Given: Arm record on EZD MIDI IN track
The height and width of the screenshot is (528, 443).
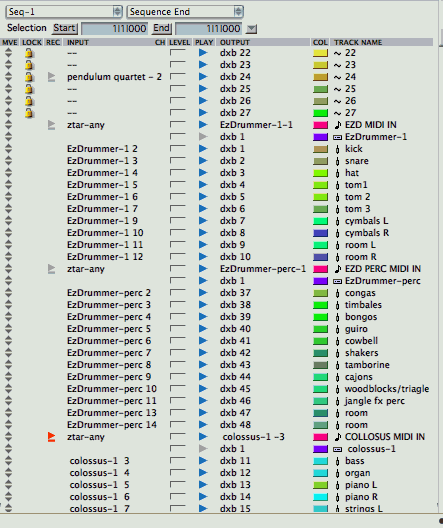Looking at the screenshot, I should (52, 125).
